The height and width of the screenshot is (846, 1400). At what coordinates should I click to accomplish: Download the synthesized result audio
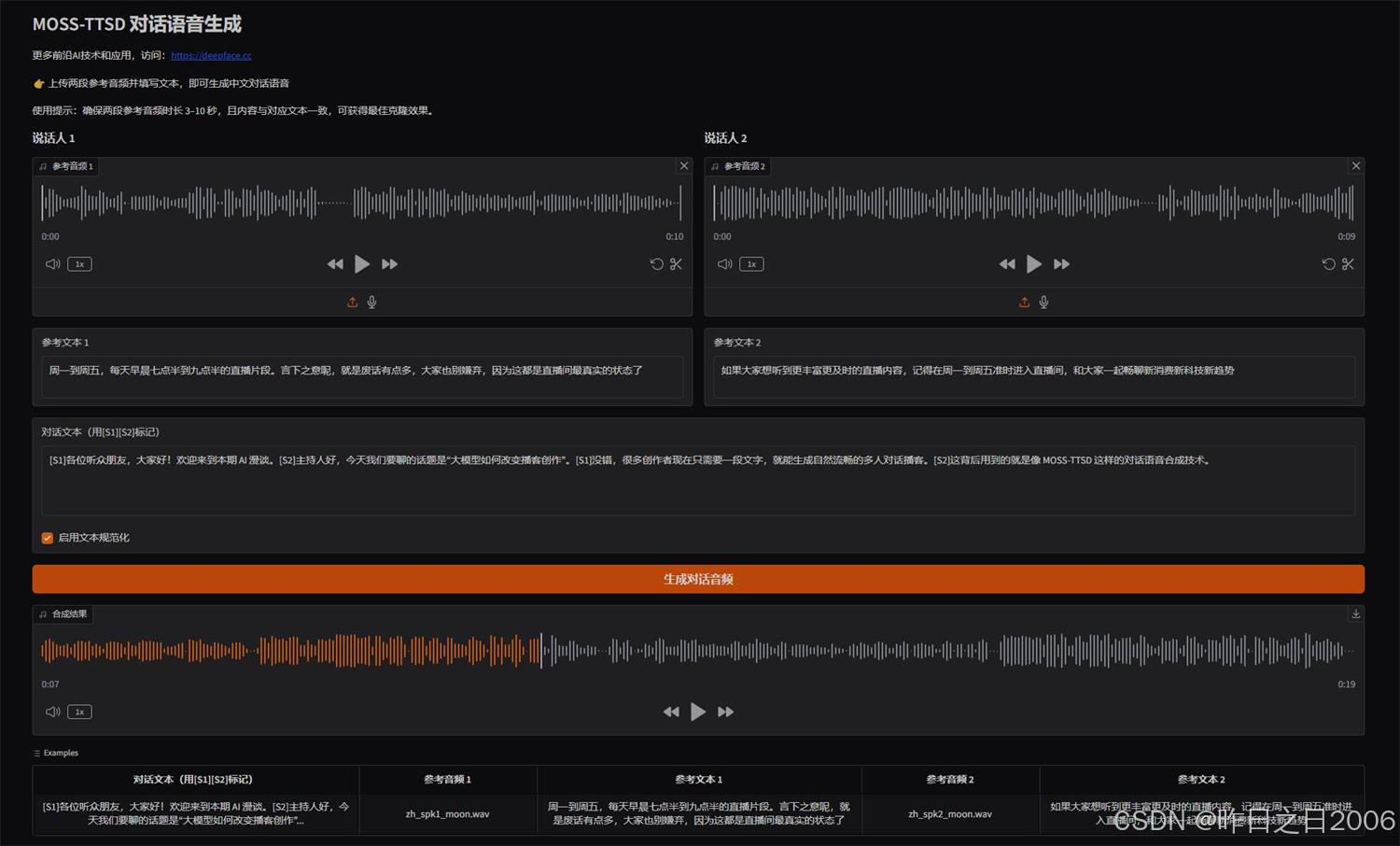(1356, 613)
